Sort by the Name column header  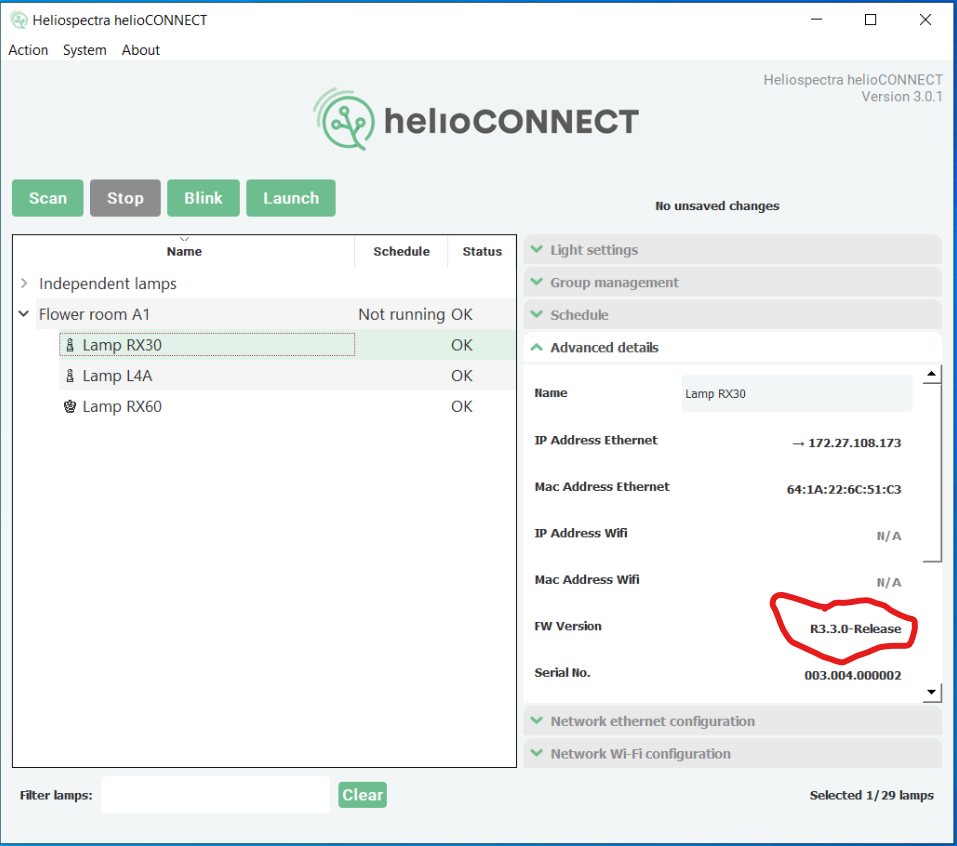pyautogui.click(x=184, y=251)
